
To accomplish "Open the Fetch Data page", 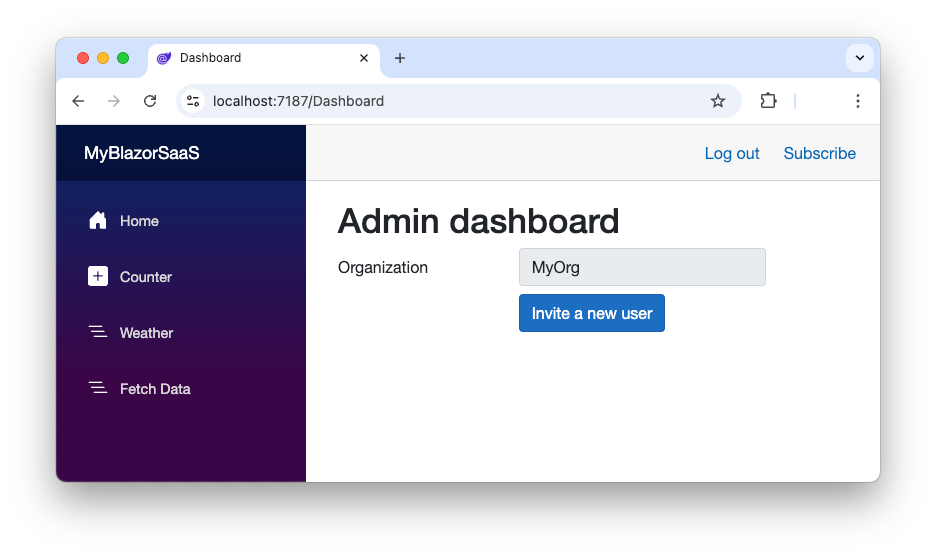I will click(x=155, y=389).
